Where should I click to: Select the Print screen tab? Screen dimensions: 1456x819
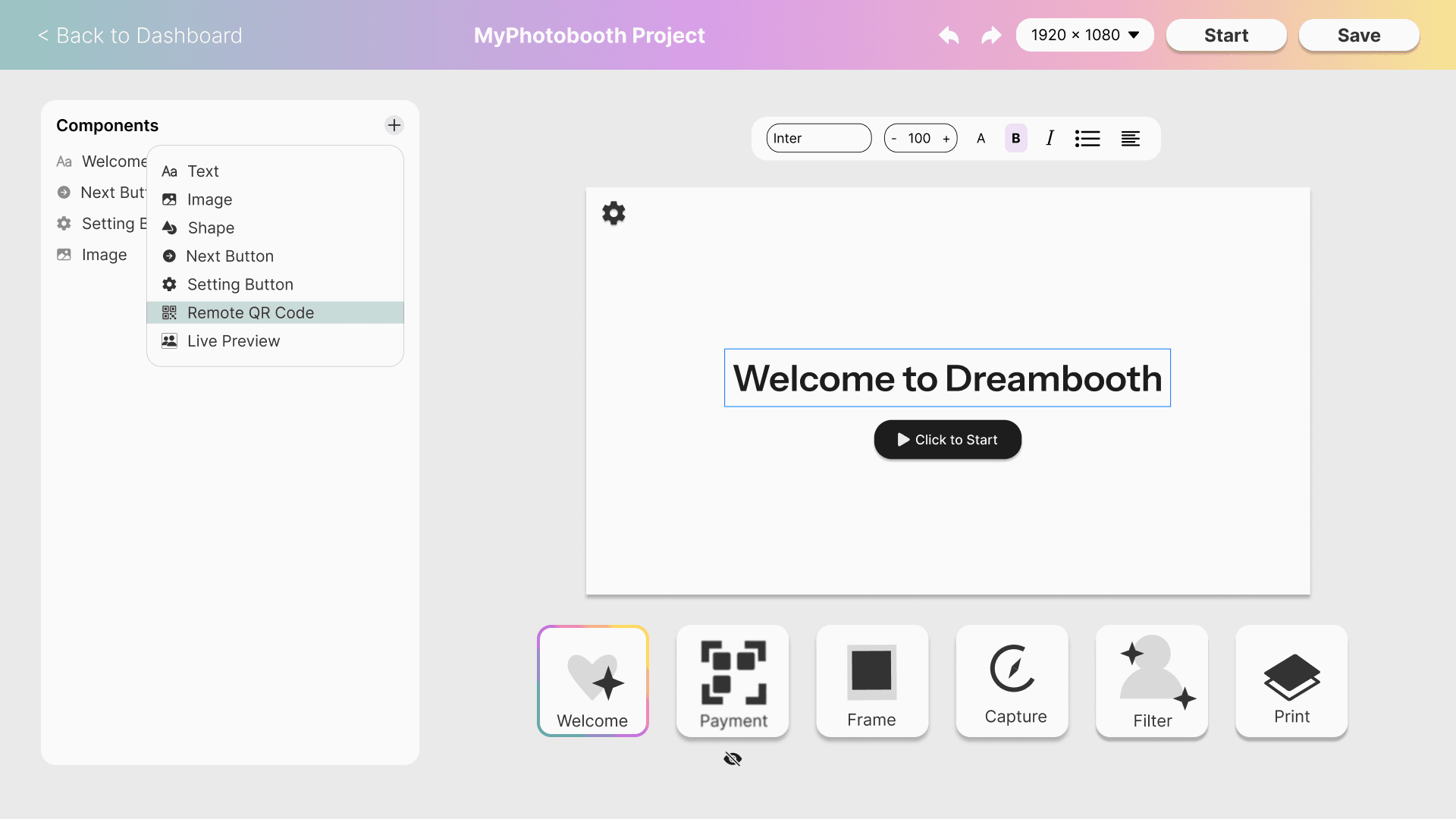tap(1291, 681)
